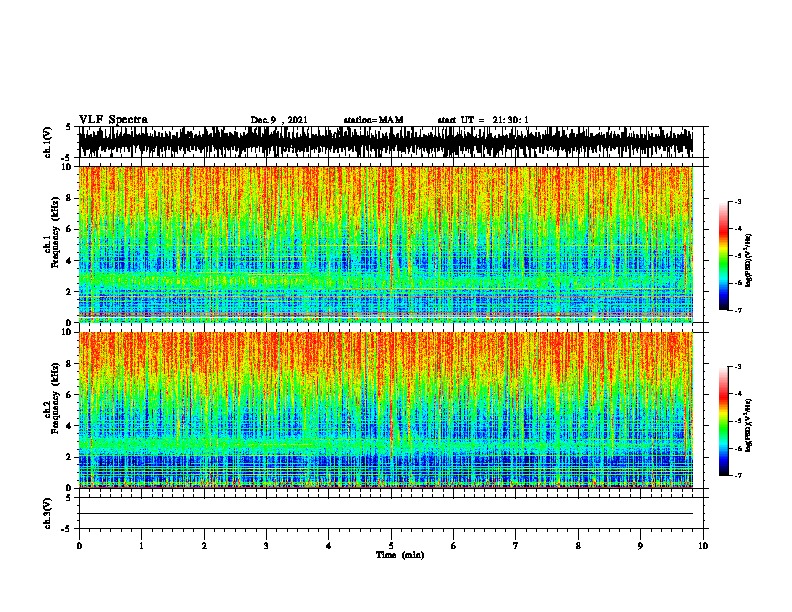The width and height of the screenshot is (792, 612).
Task: Click the time axis tick label '5'
Action: pos(391,546)
